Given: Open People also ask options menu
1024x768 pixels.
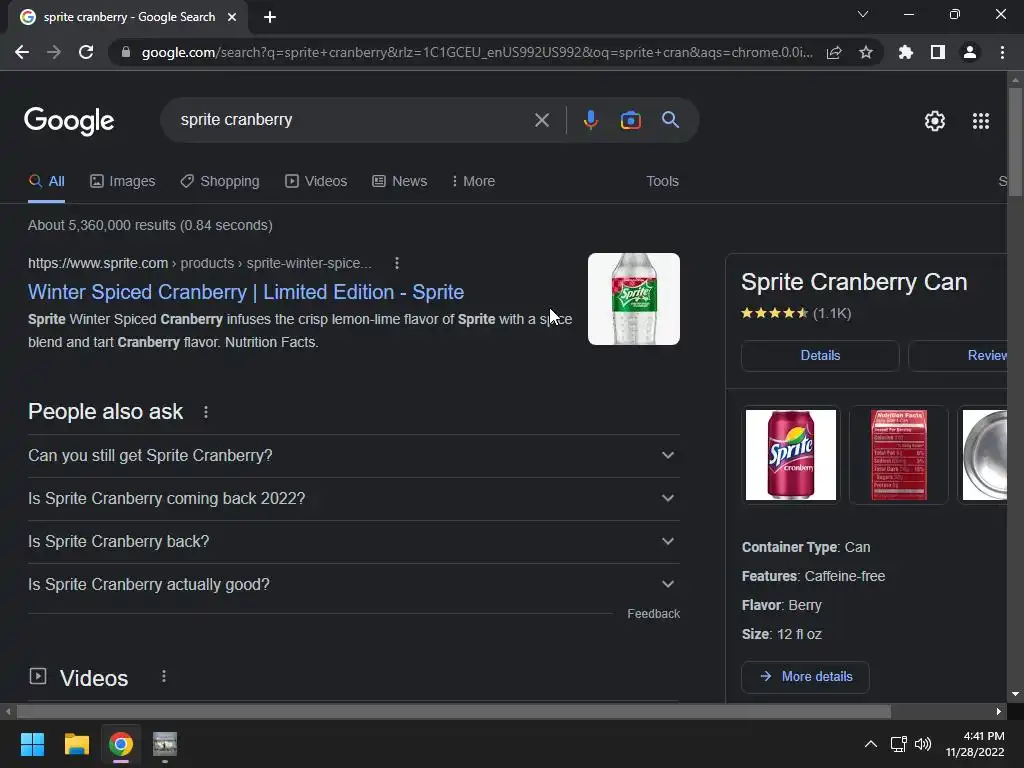Looking at the screenshot, I should [x=206, y=412].
